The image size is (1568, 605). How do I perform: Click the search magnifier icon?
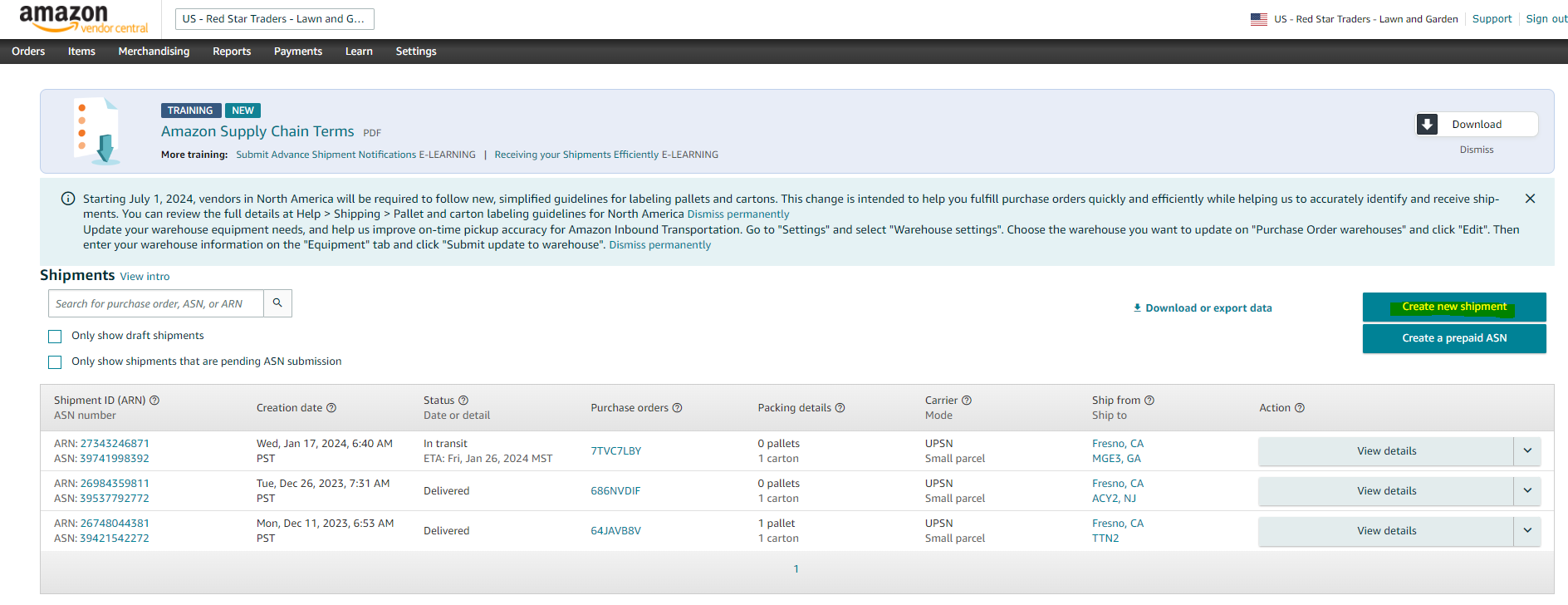(x=277, y=303)
